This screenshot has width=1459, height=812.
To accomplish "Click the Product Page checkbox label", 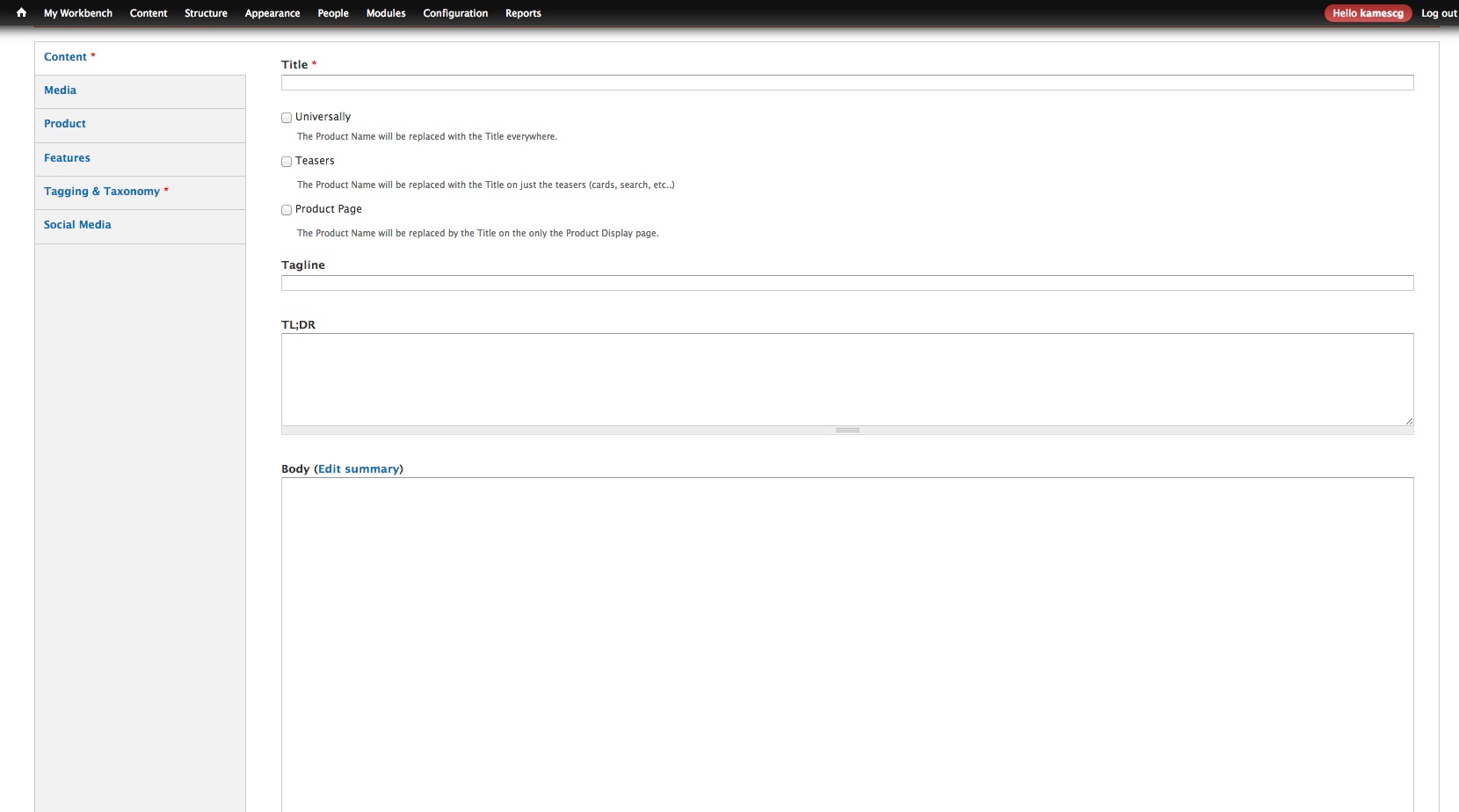I will click(329, 209).
